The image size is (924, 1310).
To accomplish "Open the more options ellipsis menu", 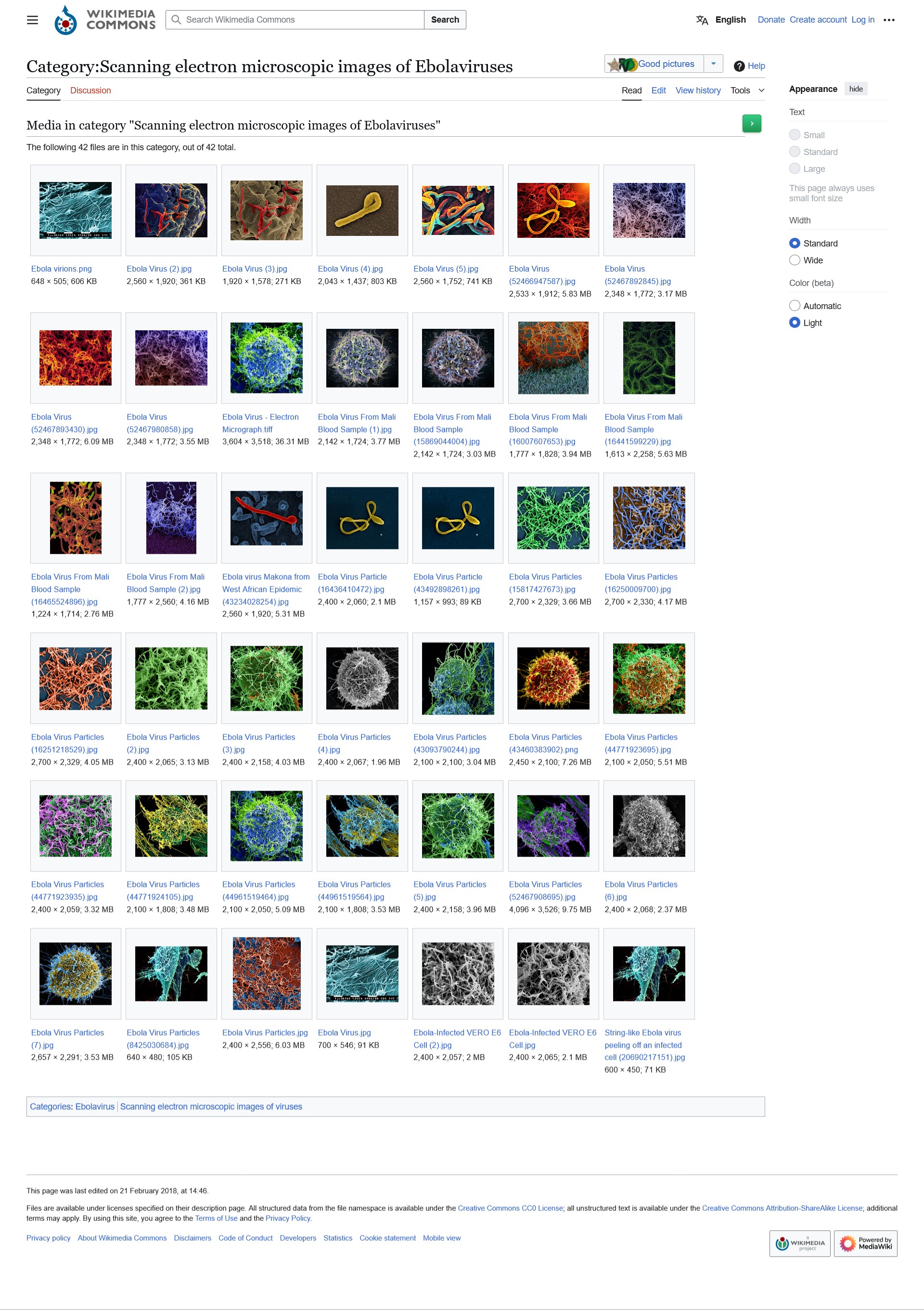I will click(x=888, y=20).
